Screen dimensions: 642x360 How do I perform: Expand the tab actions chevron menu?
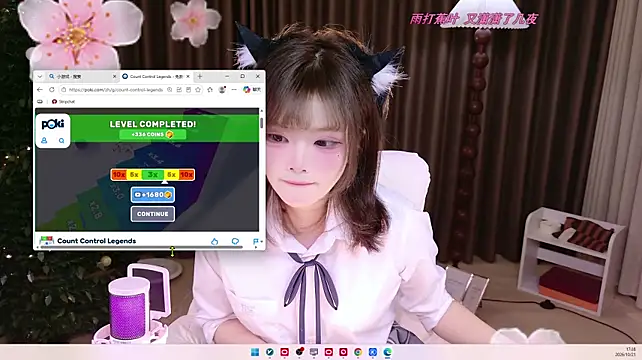tap(40, 77)
